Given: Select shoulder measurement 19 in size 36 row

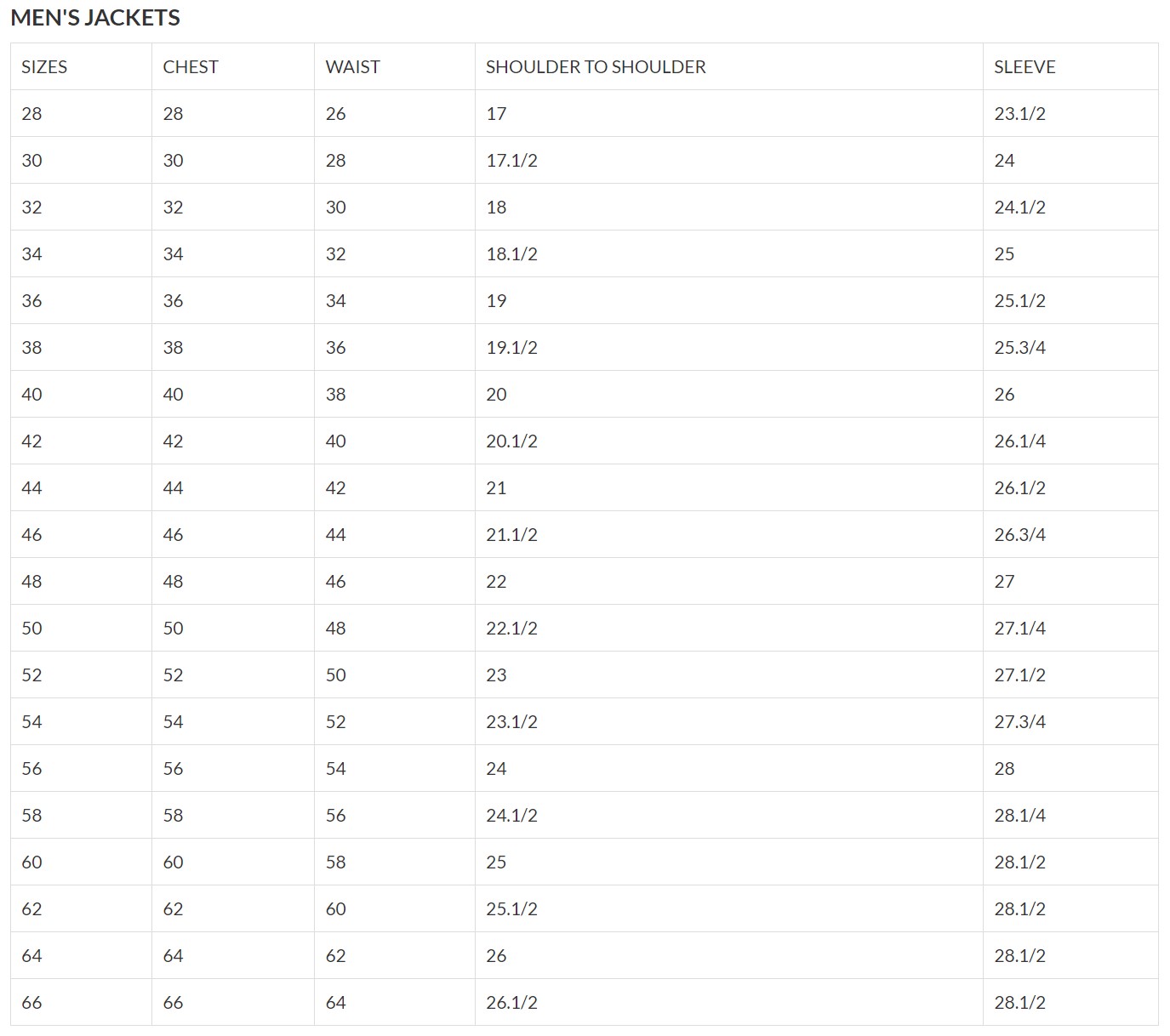Looking at the screenshot, I should click(x=496, y=301).
